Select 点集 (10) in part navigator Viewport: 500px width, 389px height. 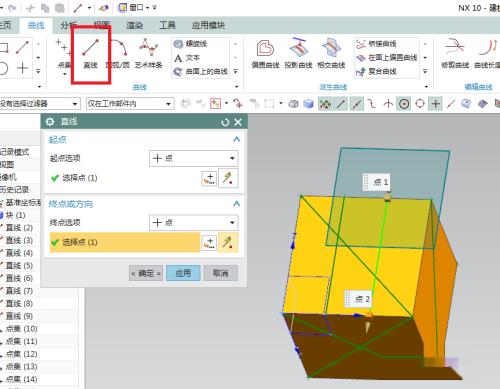pos(19,329)
